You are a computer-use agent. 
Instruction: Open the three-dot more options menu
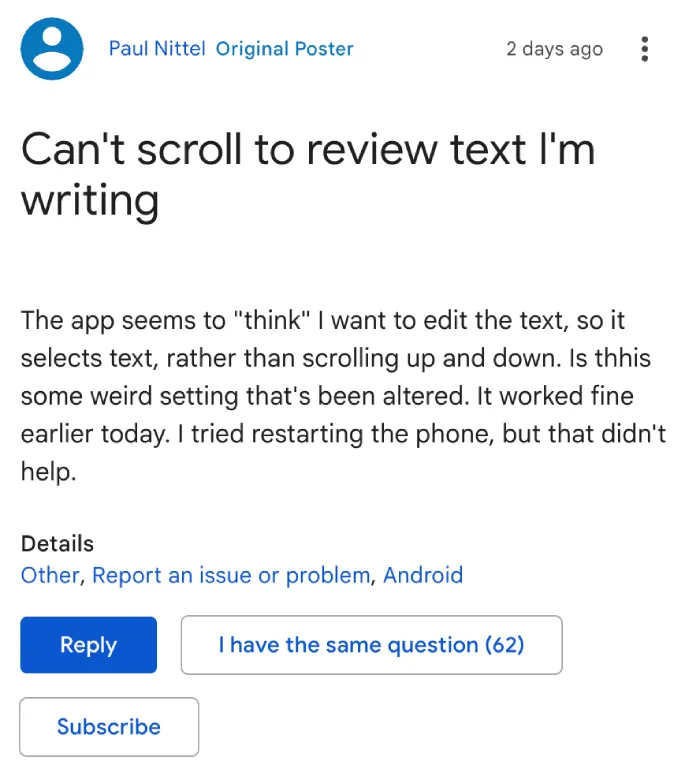point(644,49)
